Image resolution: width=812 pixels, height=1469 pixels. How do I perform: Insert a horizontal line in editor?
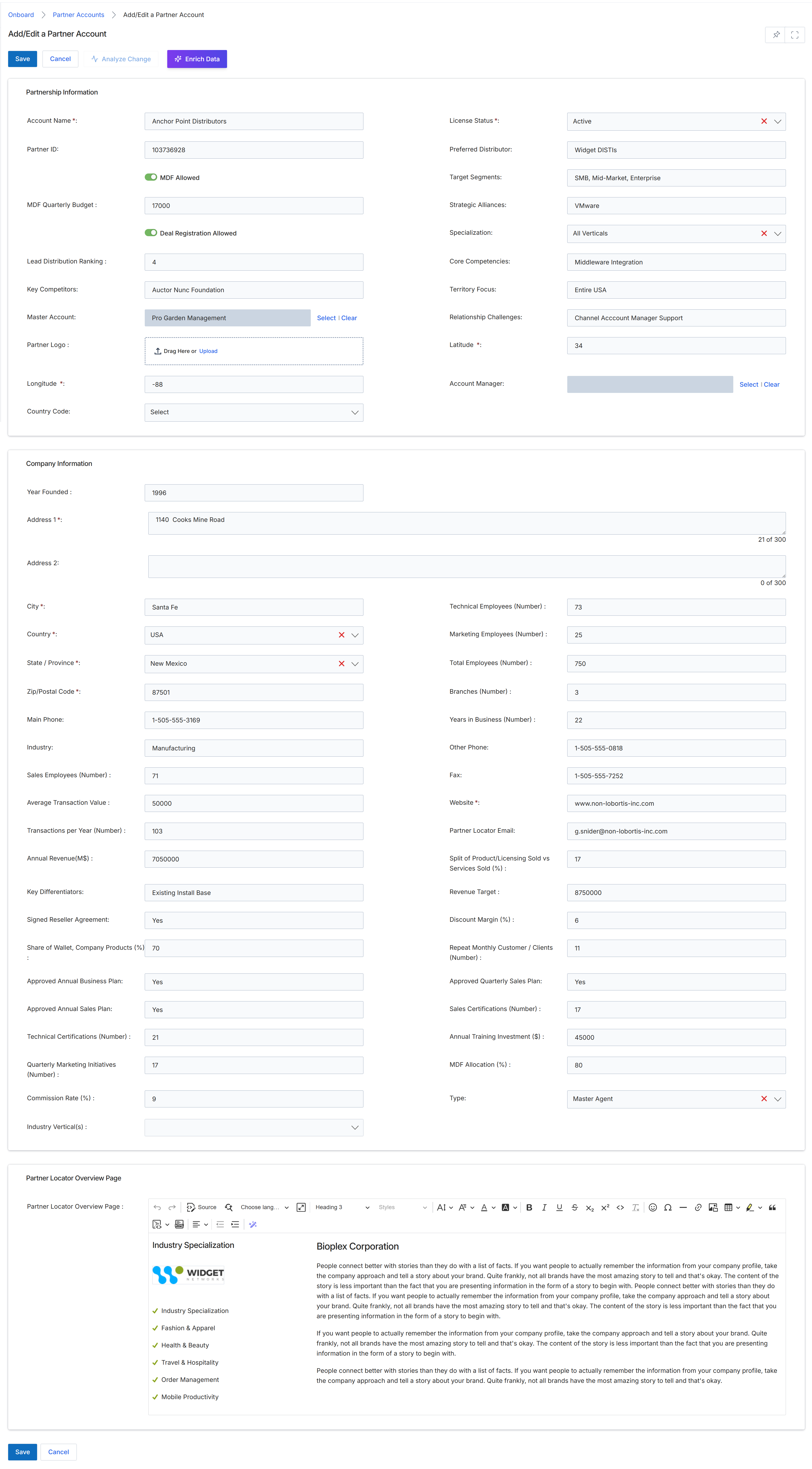pyautogui.click(x=683, y=1207)
